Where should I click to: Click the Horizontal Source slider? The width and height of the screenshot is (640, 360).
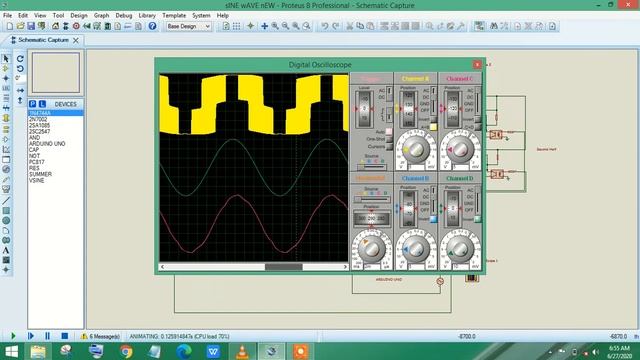point(372,199)
